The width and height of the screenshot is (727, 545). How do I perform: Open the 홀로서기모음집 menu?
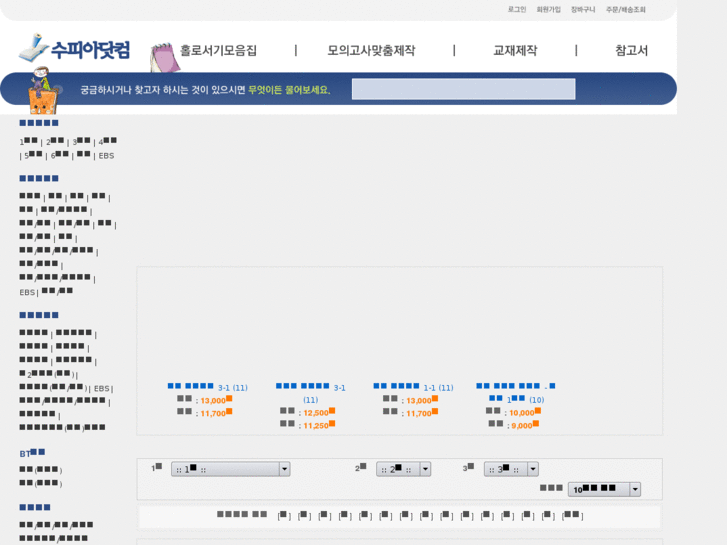click(218, 50)
